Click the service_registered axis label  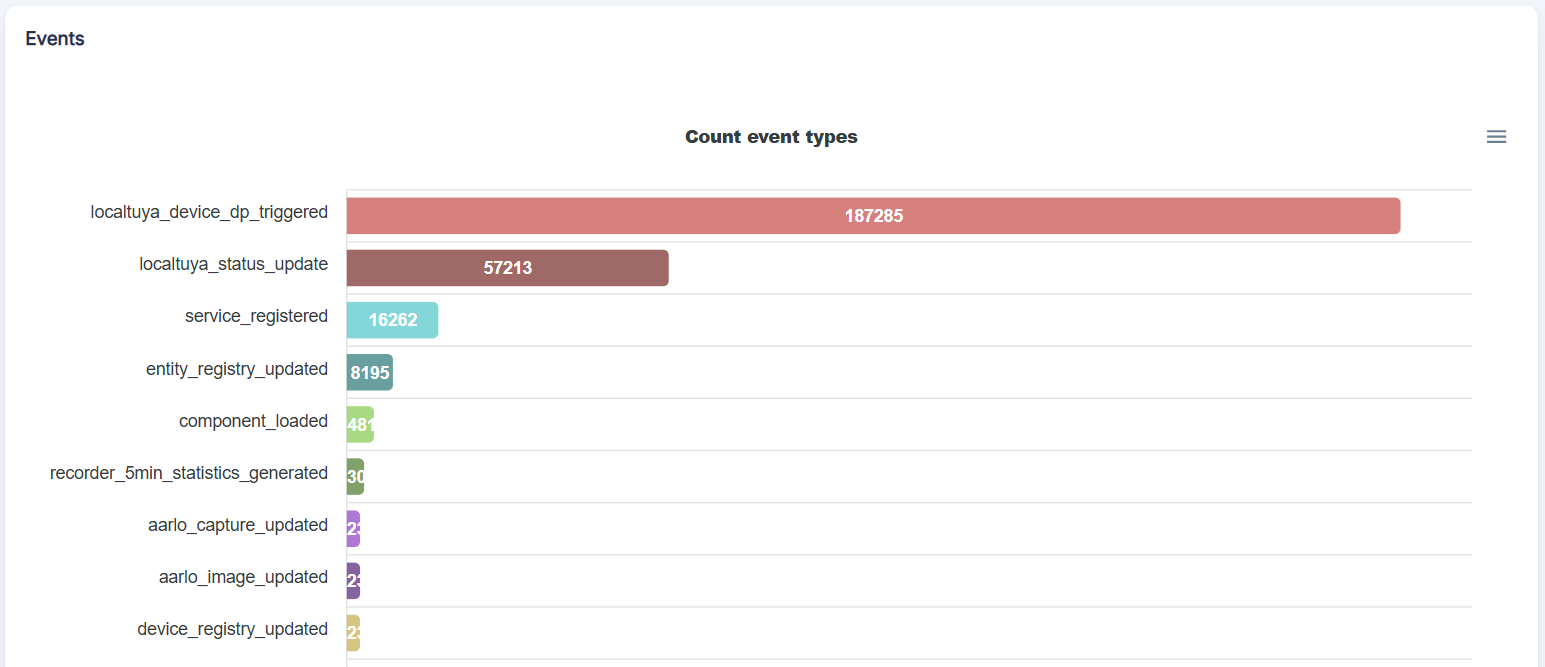[256, 316]
